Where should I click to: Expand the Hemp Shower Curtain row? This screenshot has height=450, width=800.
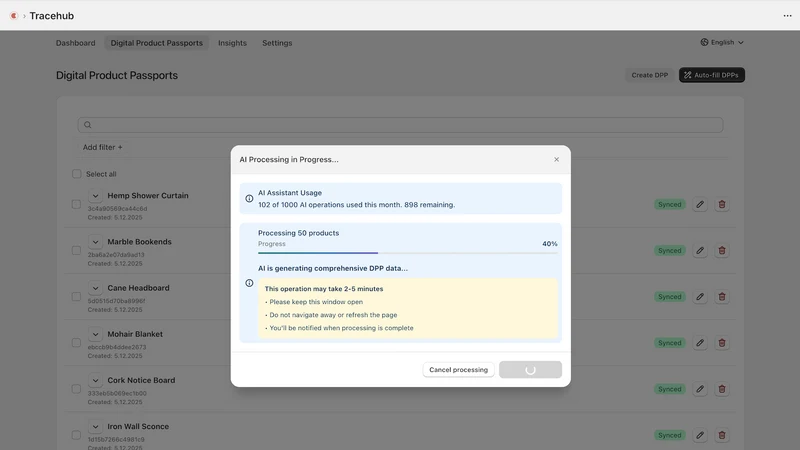pyautogui.click(x=95, y=196)
